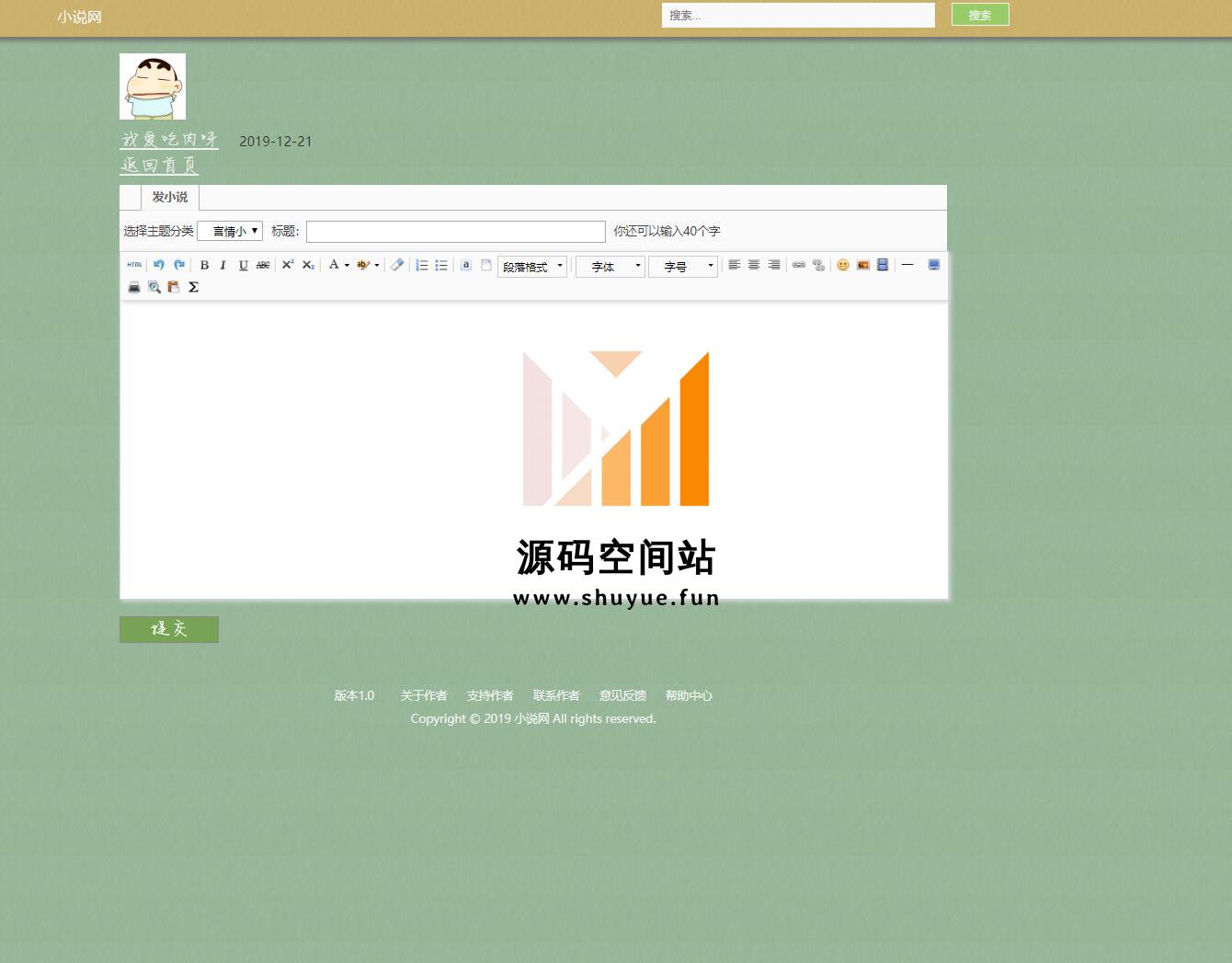Insert numbered list
The image size is (1232, 963).
click(x=421, y=265)
